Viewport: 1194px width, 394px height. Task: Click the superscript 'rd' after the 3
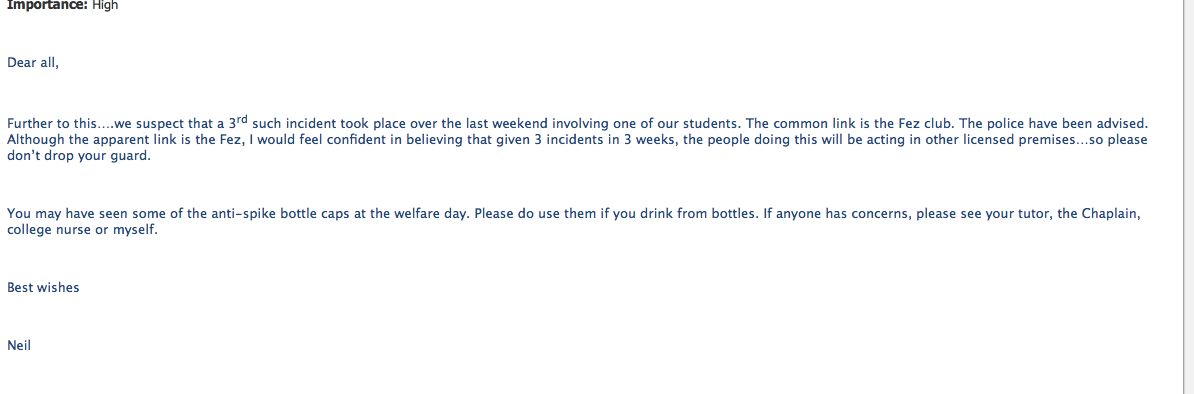(242, 119)
